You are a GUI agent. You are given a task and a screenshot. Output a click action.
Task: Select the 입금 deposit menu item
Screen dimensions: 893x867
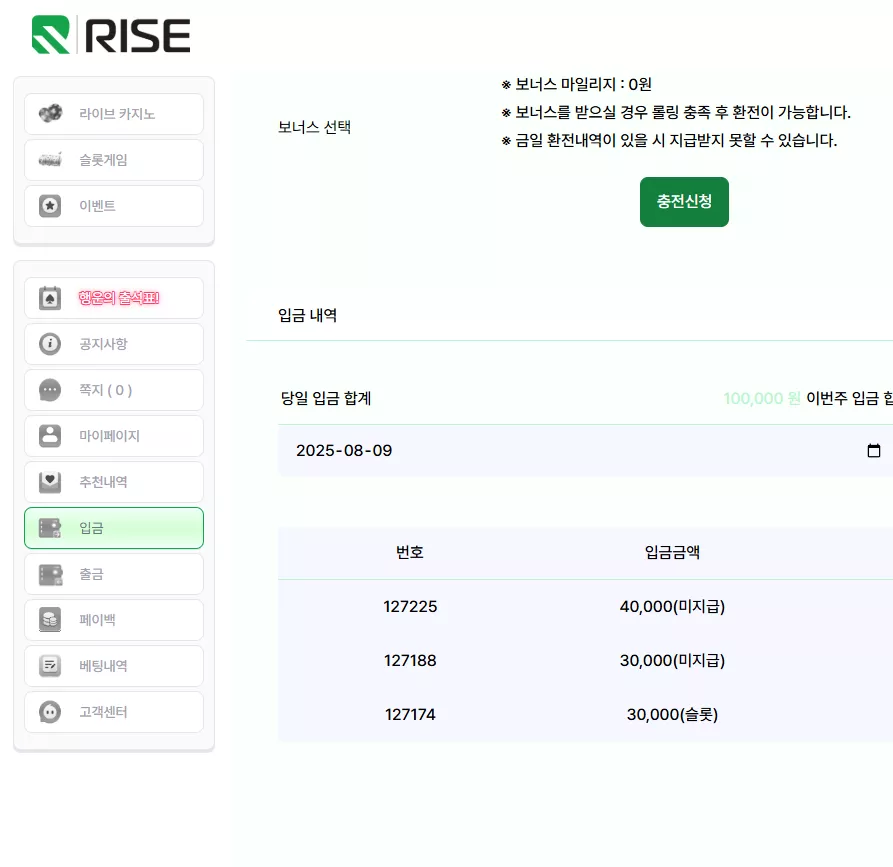(x=114, y=528)
